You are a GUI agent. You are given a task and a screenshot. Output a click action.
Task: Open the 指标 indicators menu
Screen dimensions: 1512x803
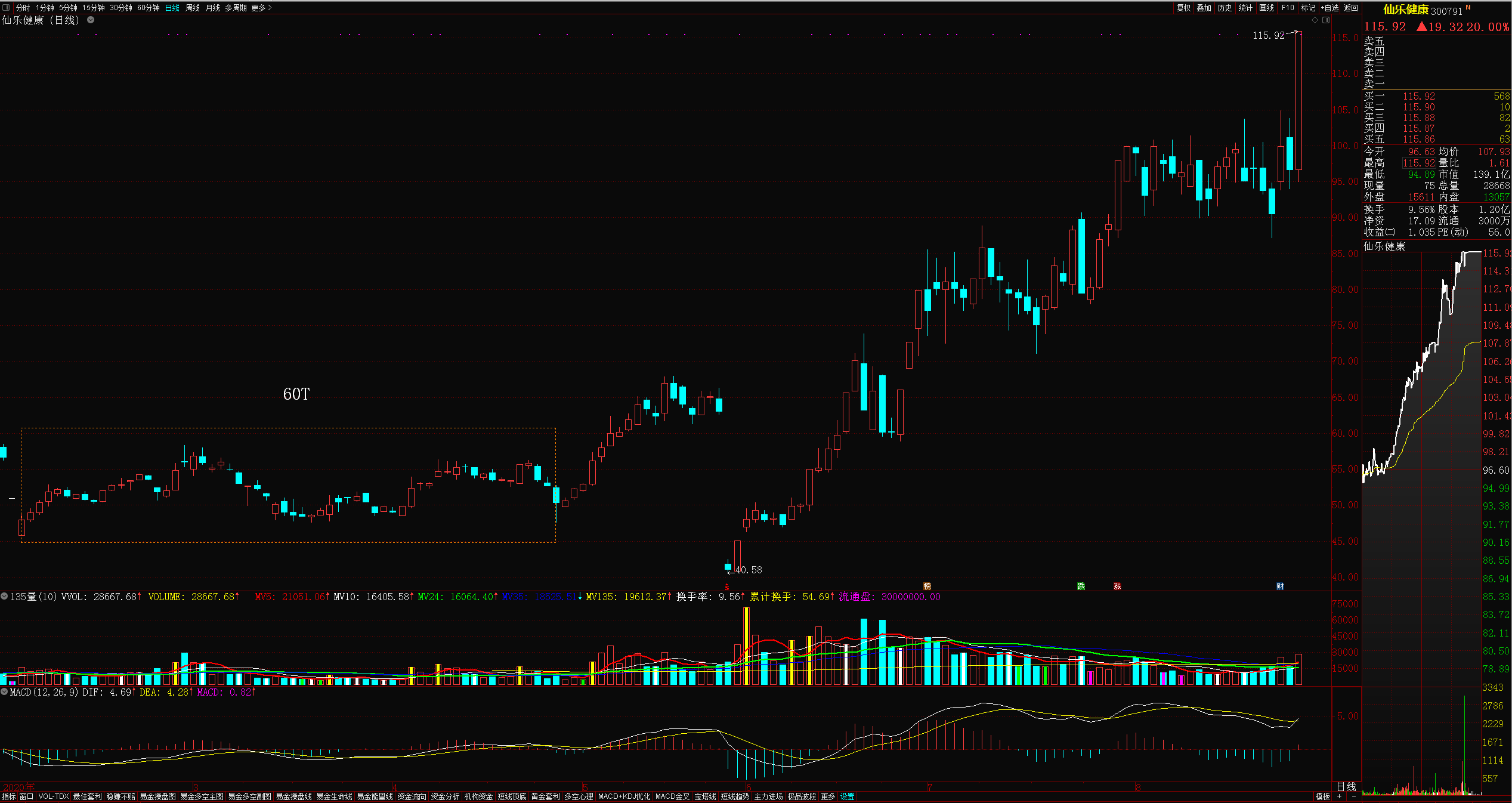[x=9, y=796]
